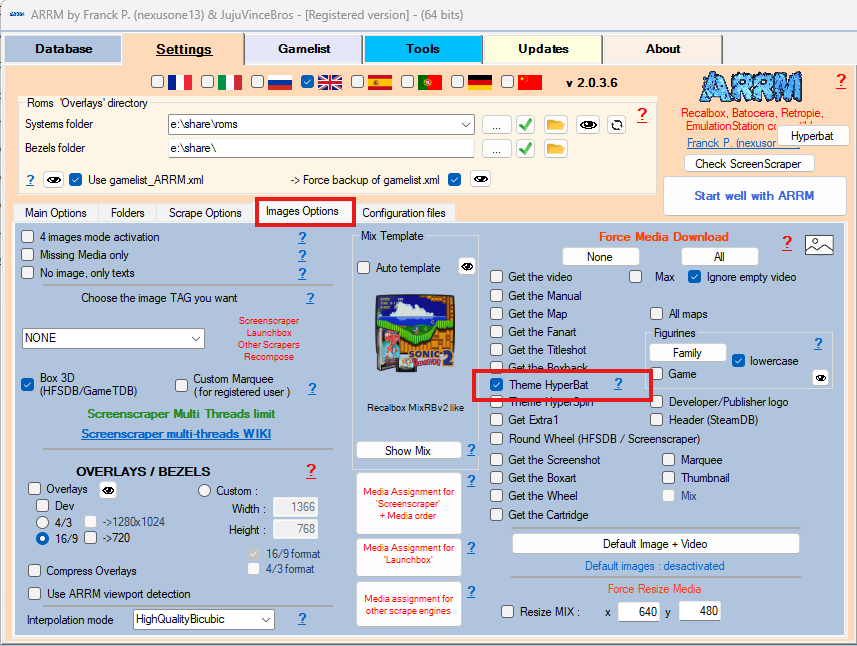
Task: Click red question mark beside OVERLAYS / BEZELS
Action: (x=310, y=470)
